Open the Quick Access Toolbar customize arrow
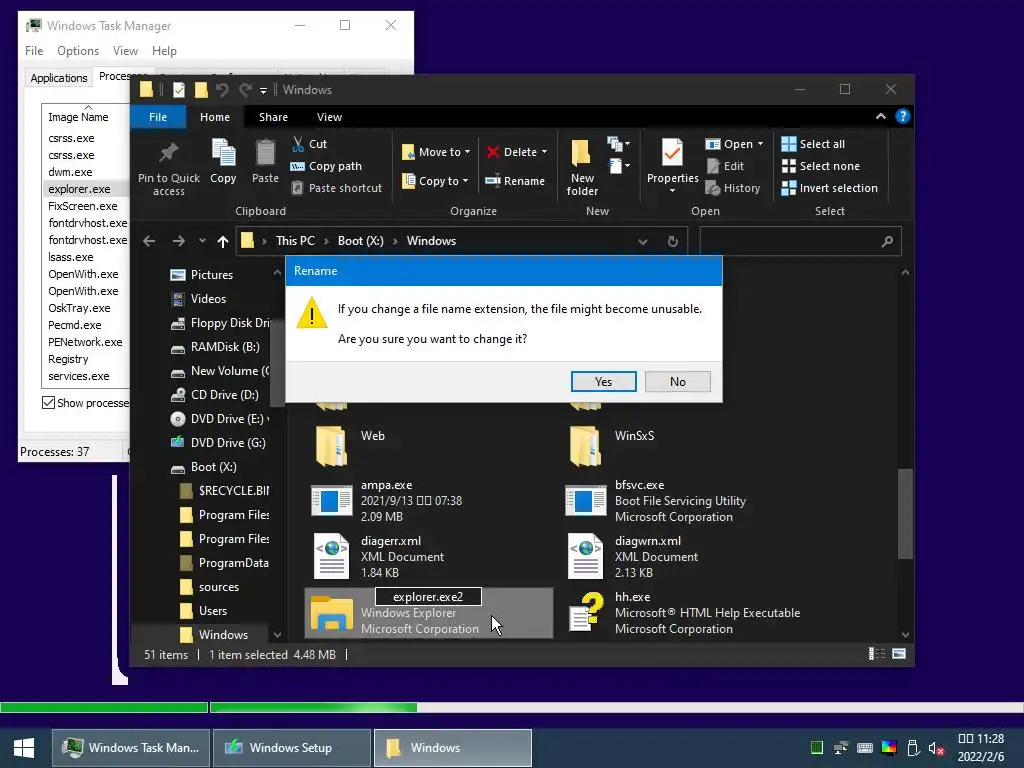The width and height of the screenshot is (1024, 768). click(x=263, y=90)
